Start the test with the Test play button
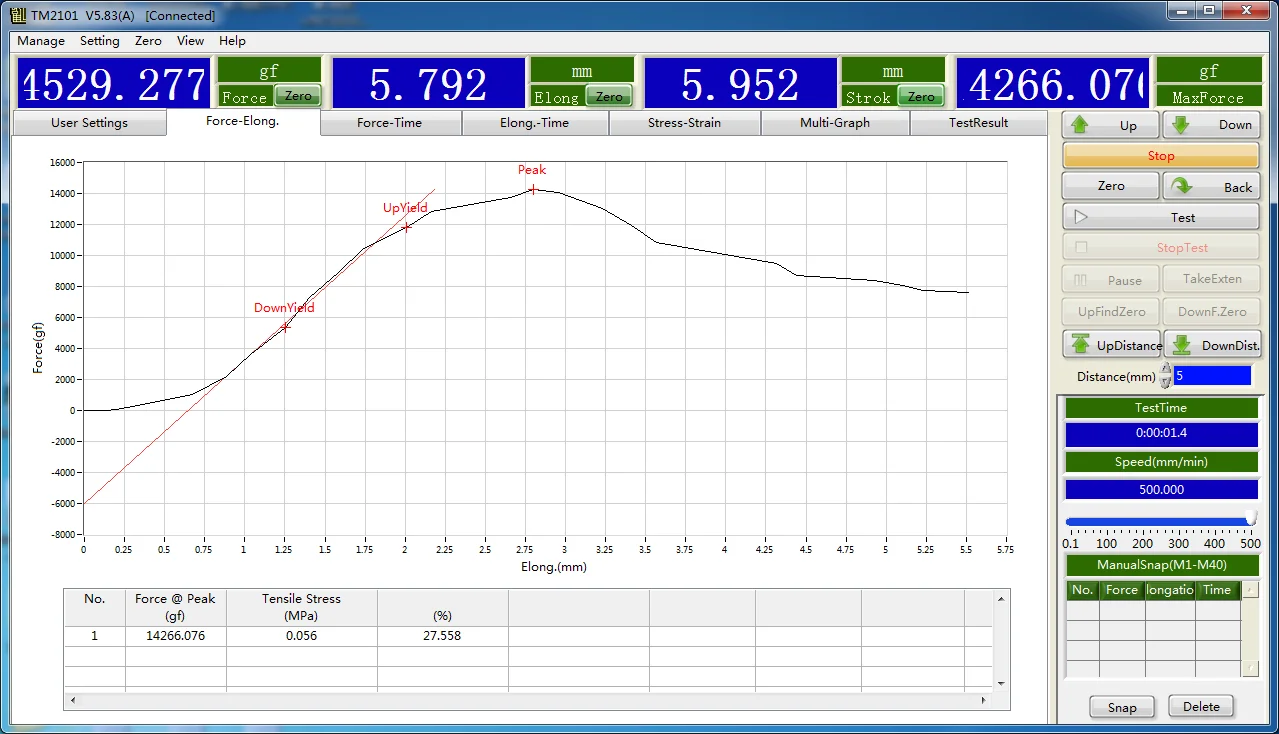This screenshot has width=1279, height=734. coord(1160,217)
